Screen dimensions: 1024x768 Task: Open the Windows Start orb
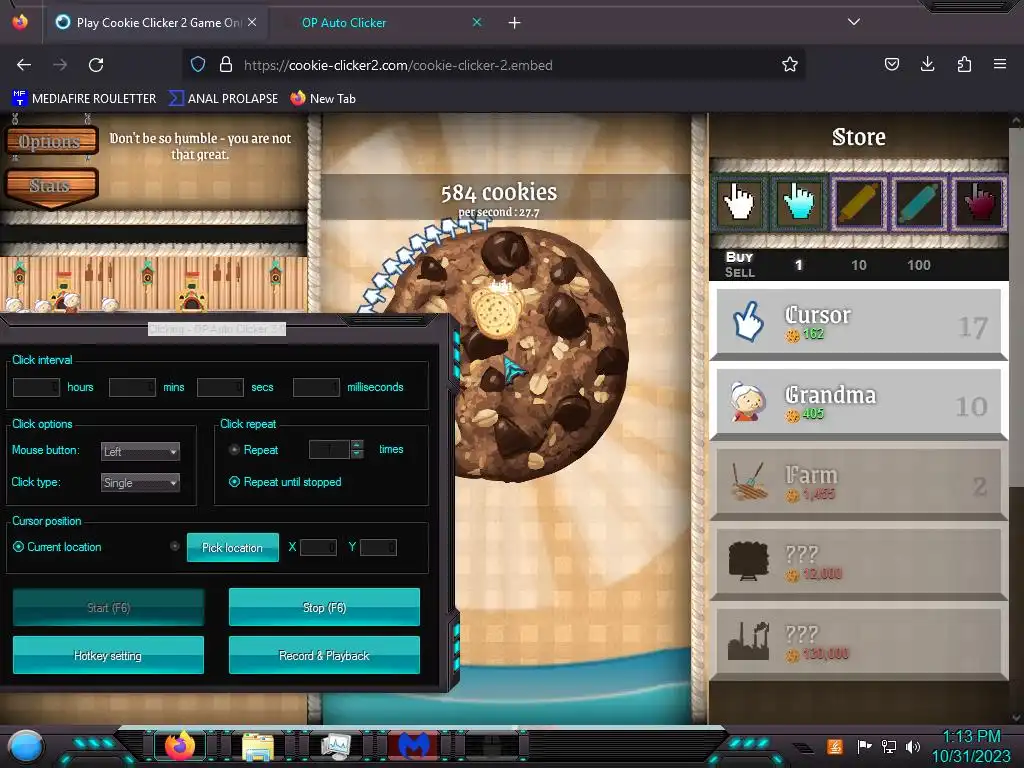point(26,746)
